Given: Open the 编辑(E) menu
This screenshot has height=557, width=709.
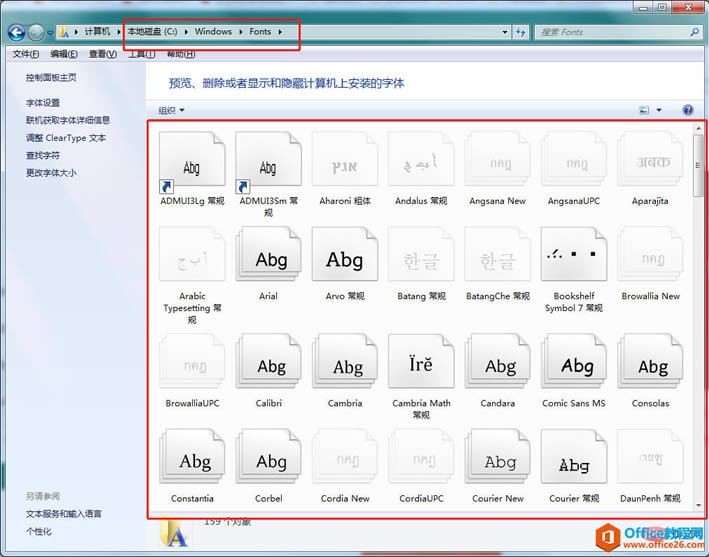Looking at the screenshot, I should click(64, 54).
